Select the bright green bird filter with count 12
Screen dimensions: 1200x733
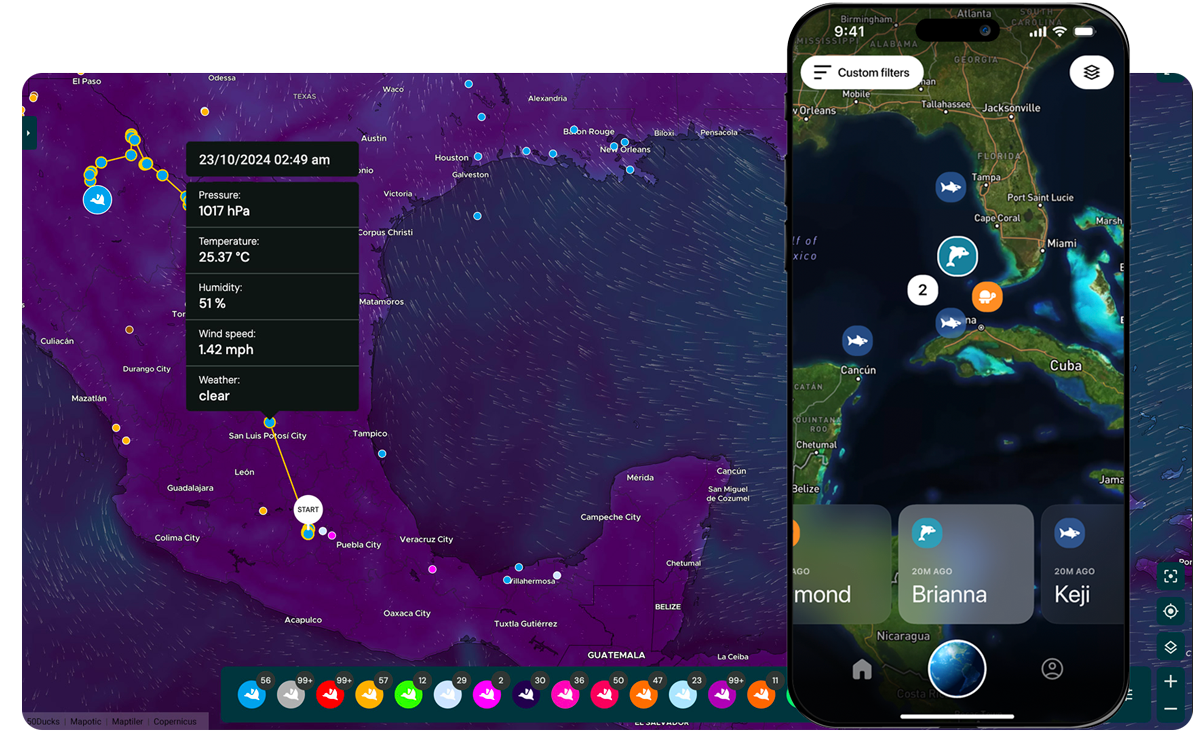coord(408,694)
